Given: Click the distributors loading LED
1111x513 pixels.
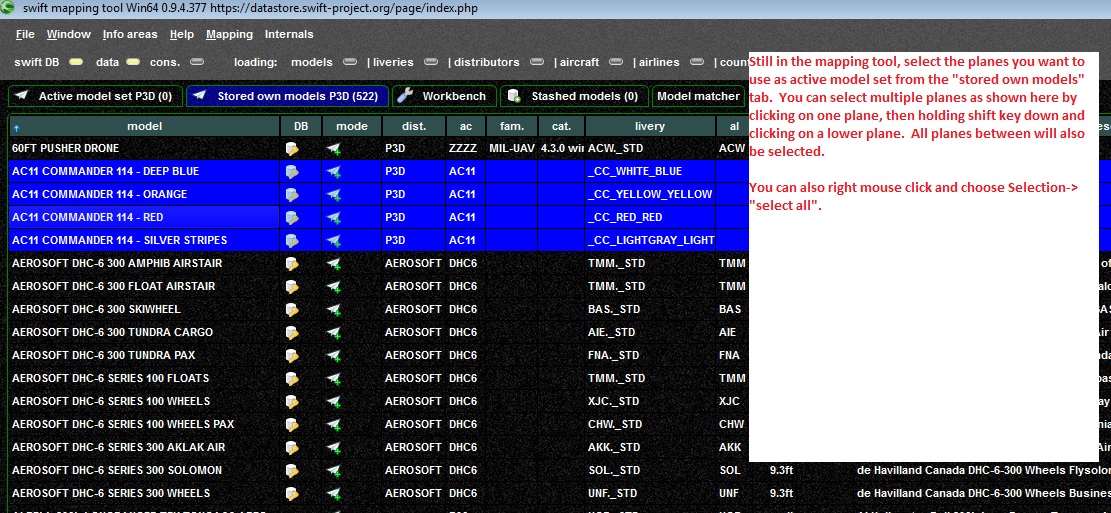Looking at the screenshot, I should point(537,62).
